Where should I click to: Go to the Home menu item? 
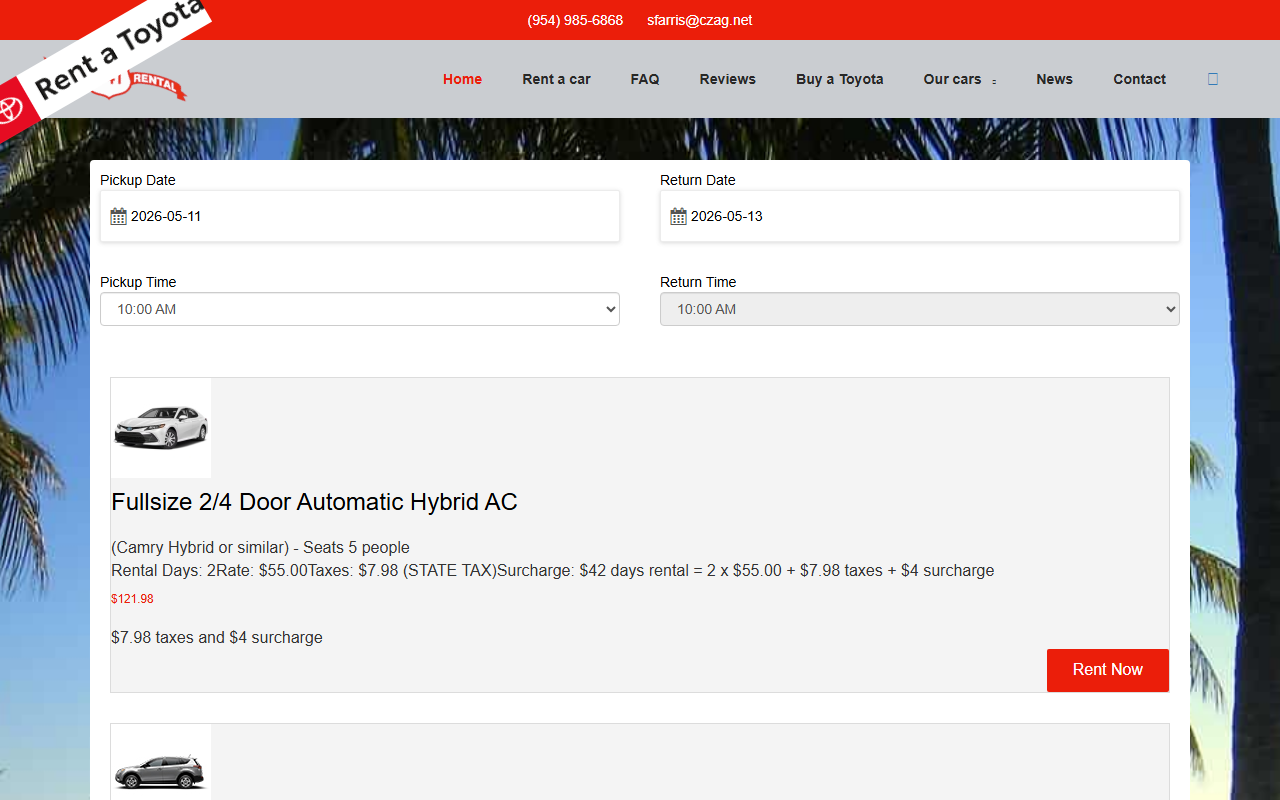462,79
